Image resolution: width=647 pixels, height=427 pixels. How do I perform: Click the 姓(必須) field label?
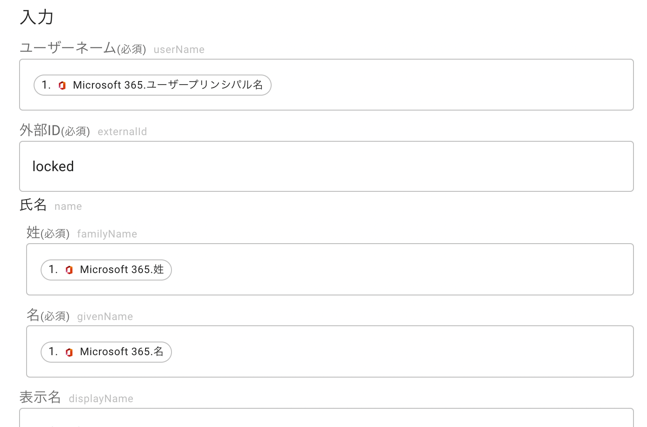(x=48, y=233)
